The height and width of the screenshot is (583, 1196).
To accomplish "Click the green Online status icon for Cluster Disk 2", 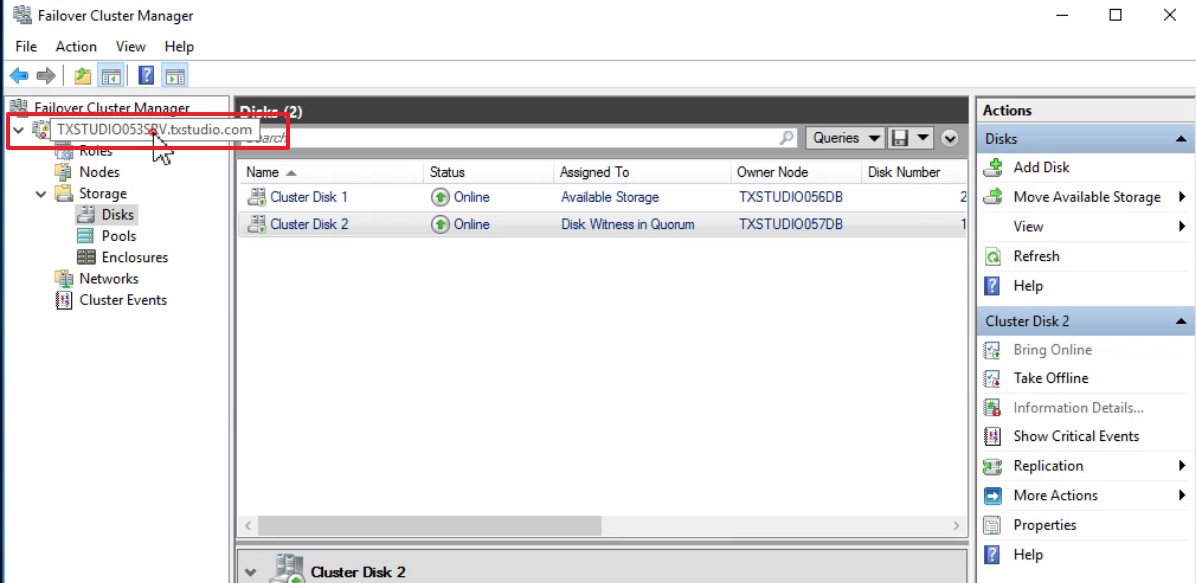I will click(440, 224).
